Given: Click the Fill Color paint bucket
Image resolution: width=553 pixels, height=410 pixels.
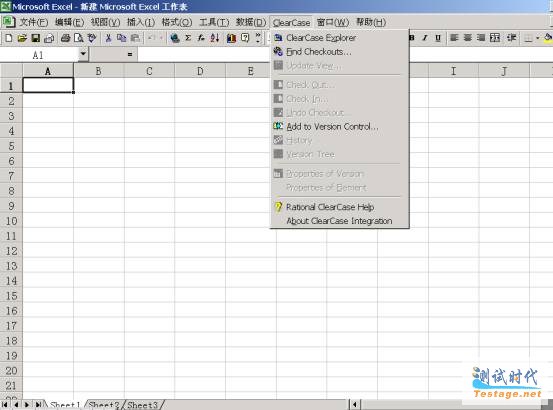Looking at the screenshot, I should point(548,38).
